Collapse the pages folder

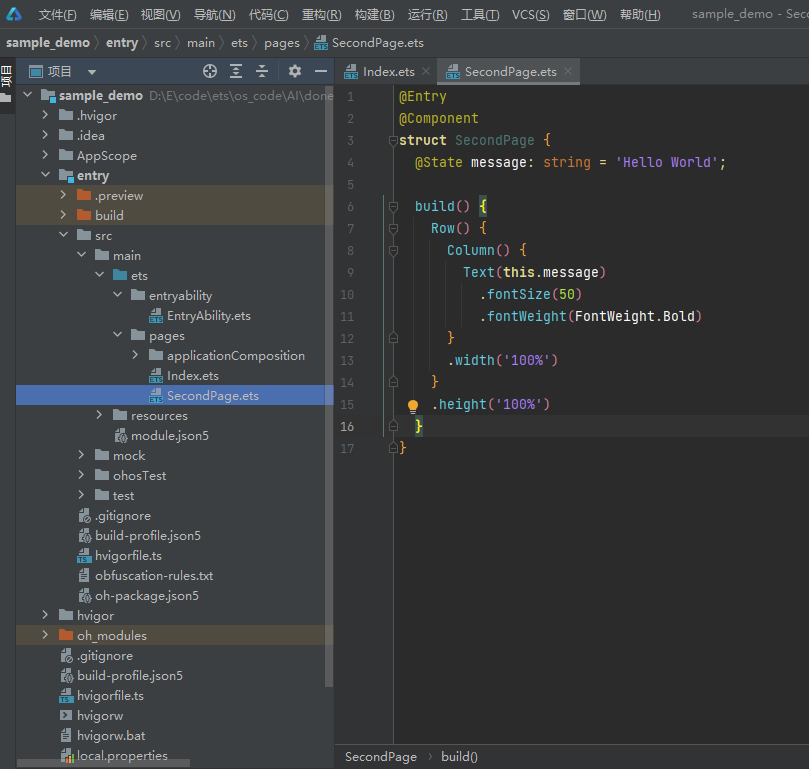click(x=118, y=335)
